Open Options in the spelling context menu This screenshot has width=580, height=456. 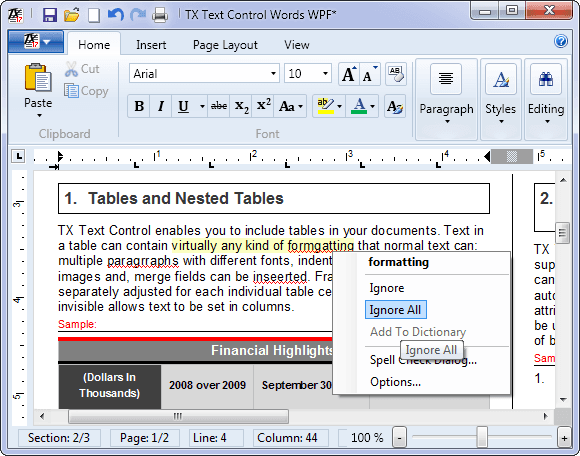395,382
